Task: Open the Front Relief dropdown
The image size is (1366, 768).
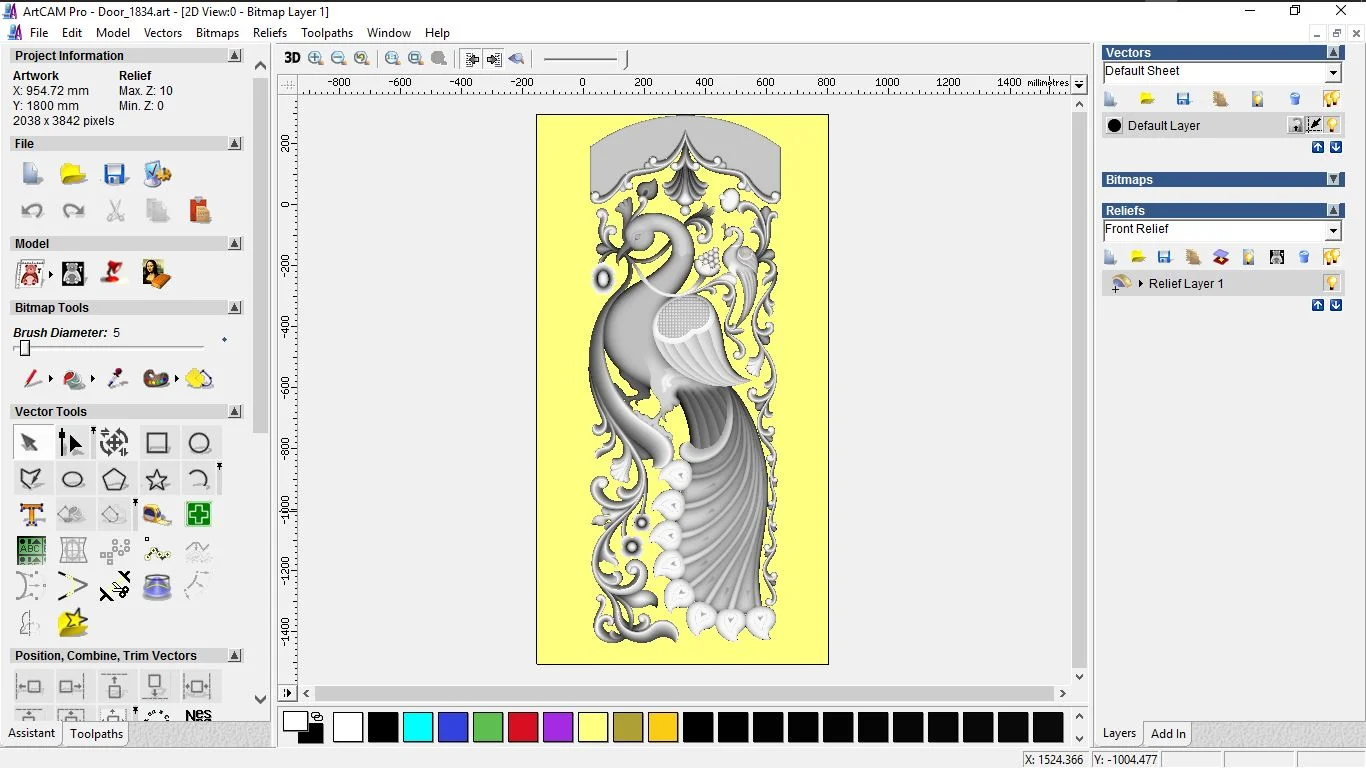Action: [x=1333, y=230]
